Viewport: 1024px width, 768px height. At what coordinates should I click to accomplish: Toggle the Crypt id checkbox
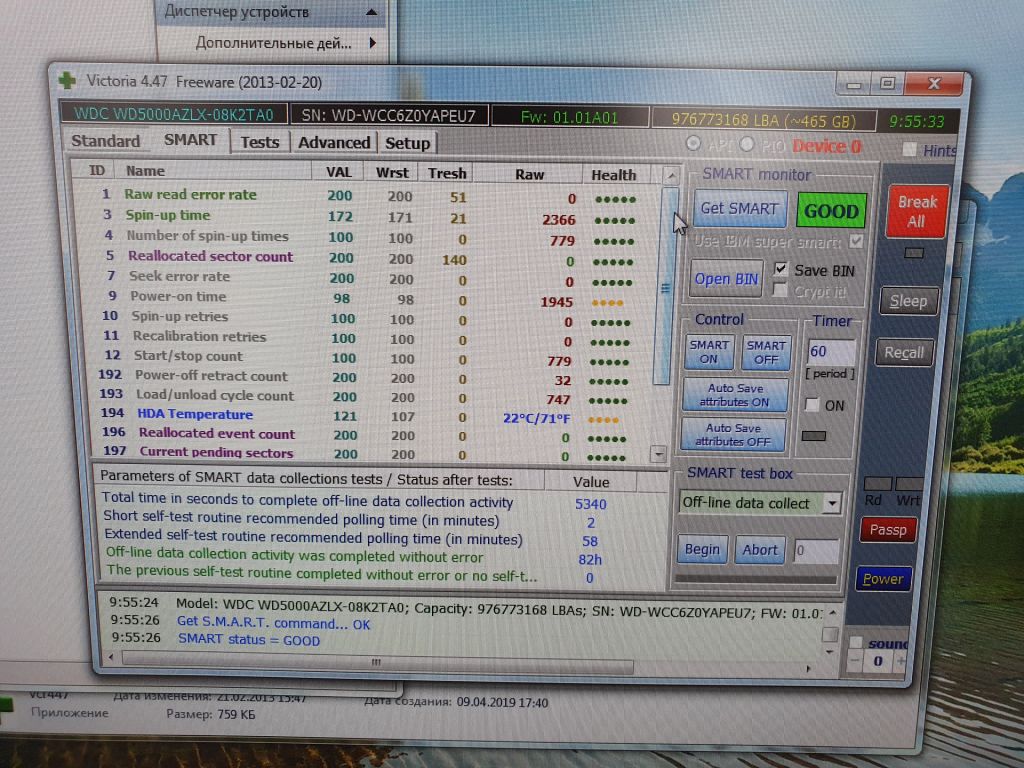point(780,289)
